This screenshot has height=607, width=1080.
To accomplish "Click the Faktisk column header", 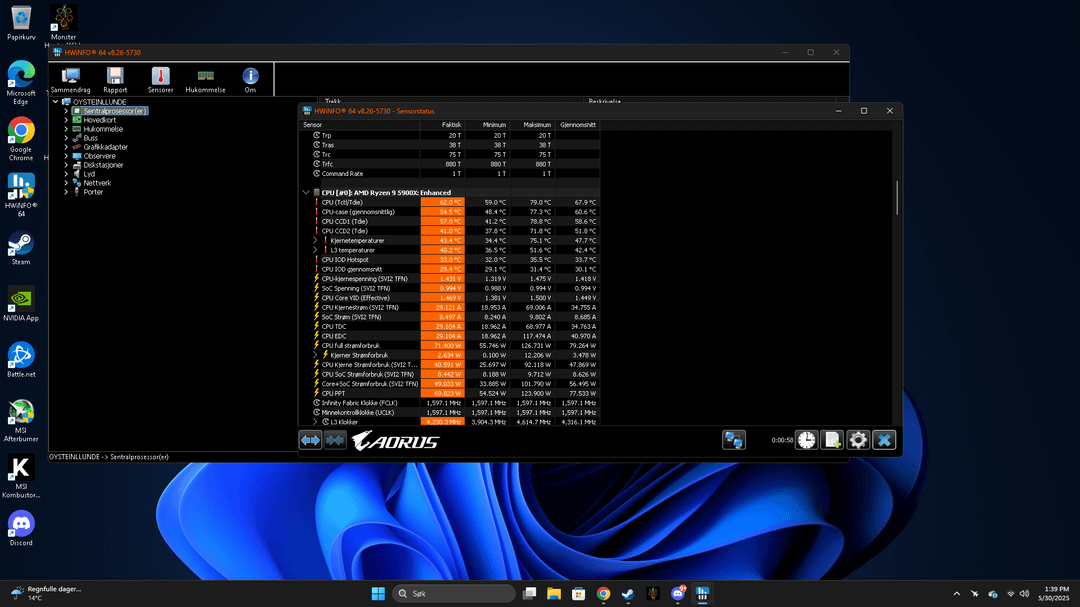I will coord(443,125).
